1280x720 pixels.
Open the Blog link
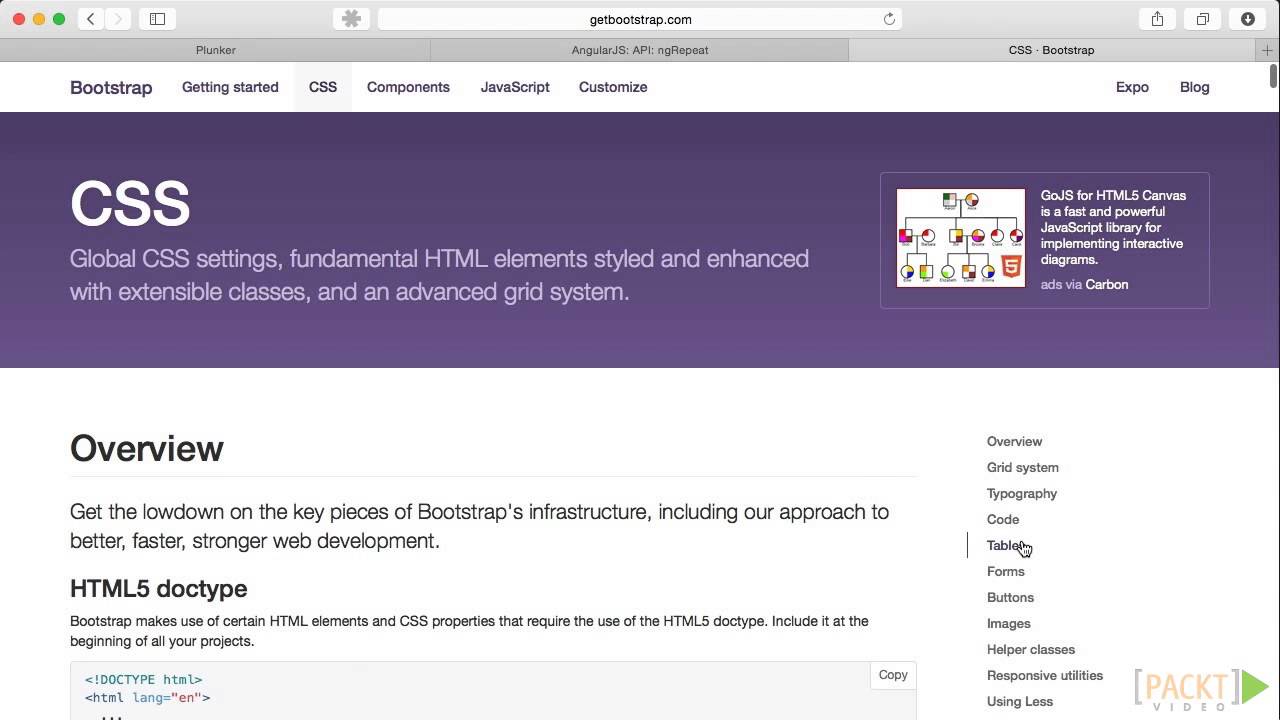pos(1195,87)
